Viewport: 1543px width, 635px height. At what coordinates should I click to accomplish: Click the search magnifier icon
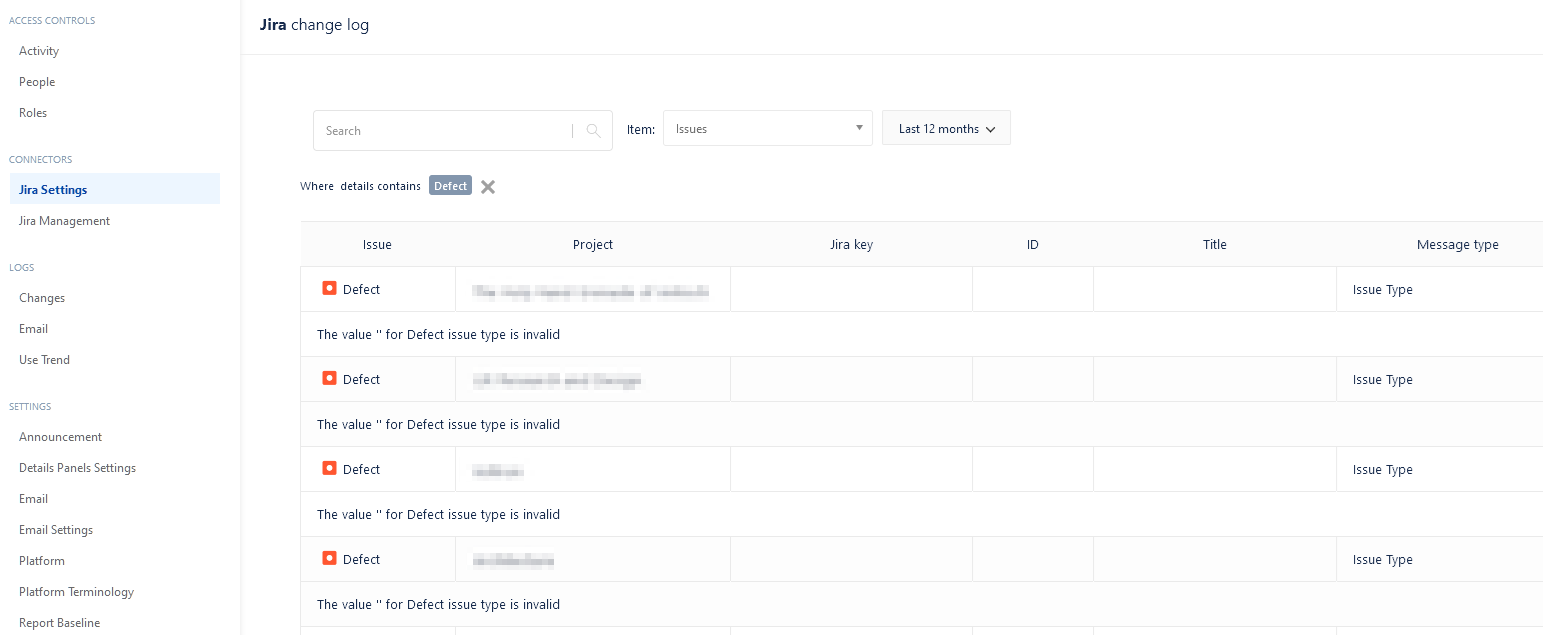tap(592, 130)
